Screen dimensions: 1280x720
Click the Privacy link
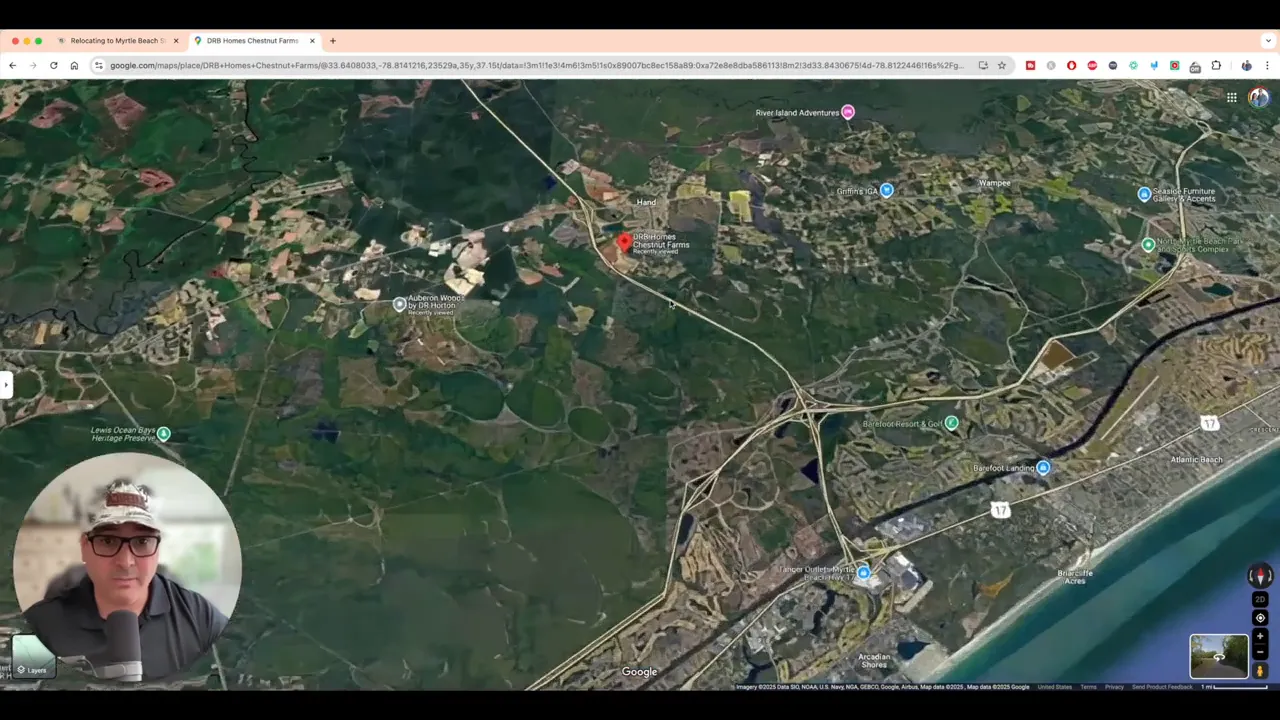point(1114,687)
